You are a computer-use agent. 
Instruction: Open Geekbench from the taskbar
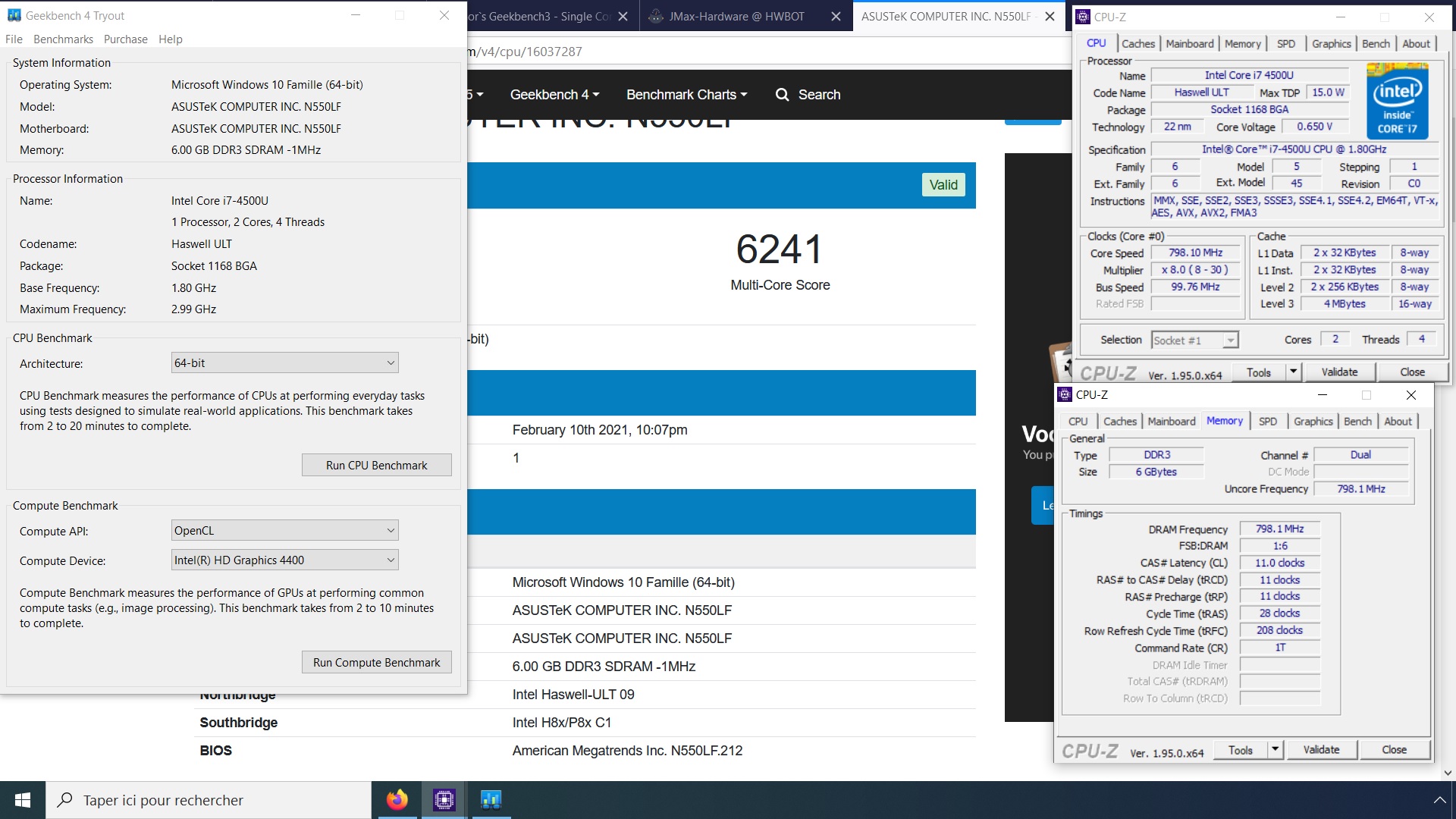[491, 800]
